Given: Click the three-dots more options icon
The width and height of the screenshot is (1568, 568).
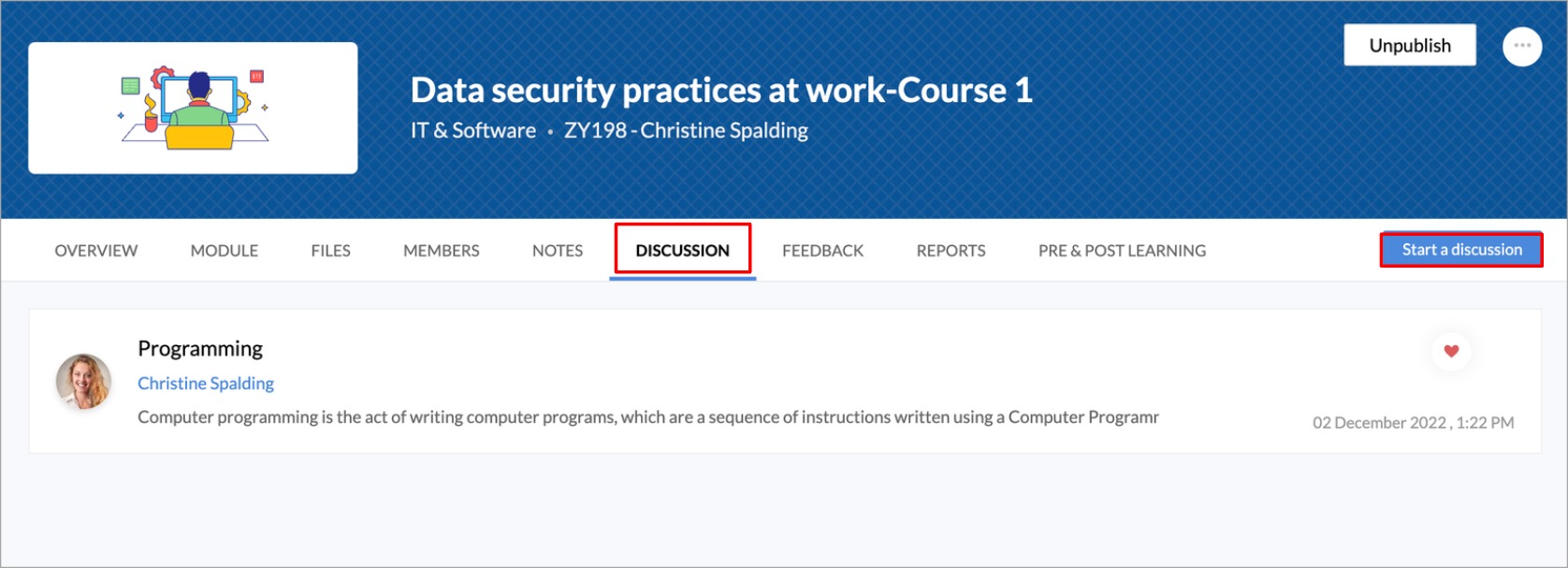Looking at the screenshot, I should pos(1521,46).
